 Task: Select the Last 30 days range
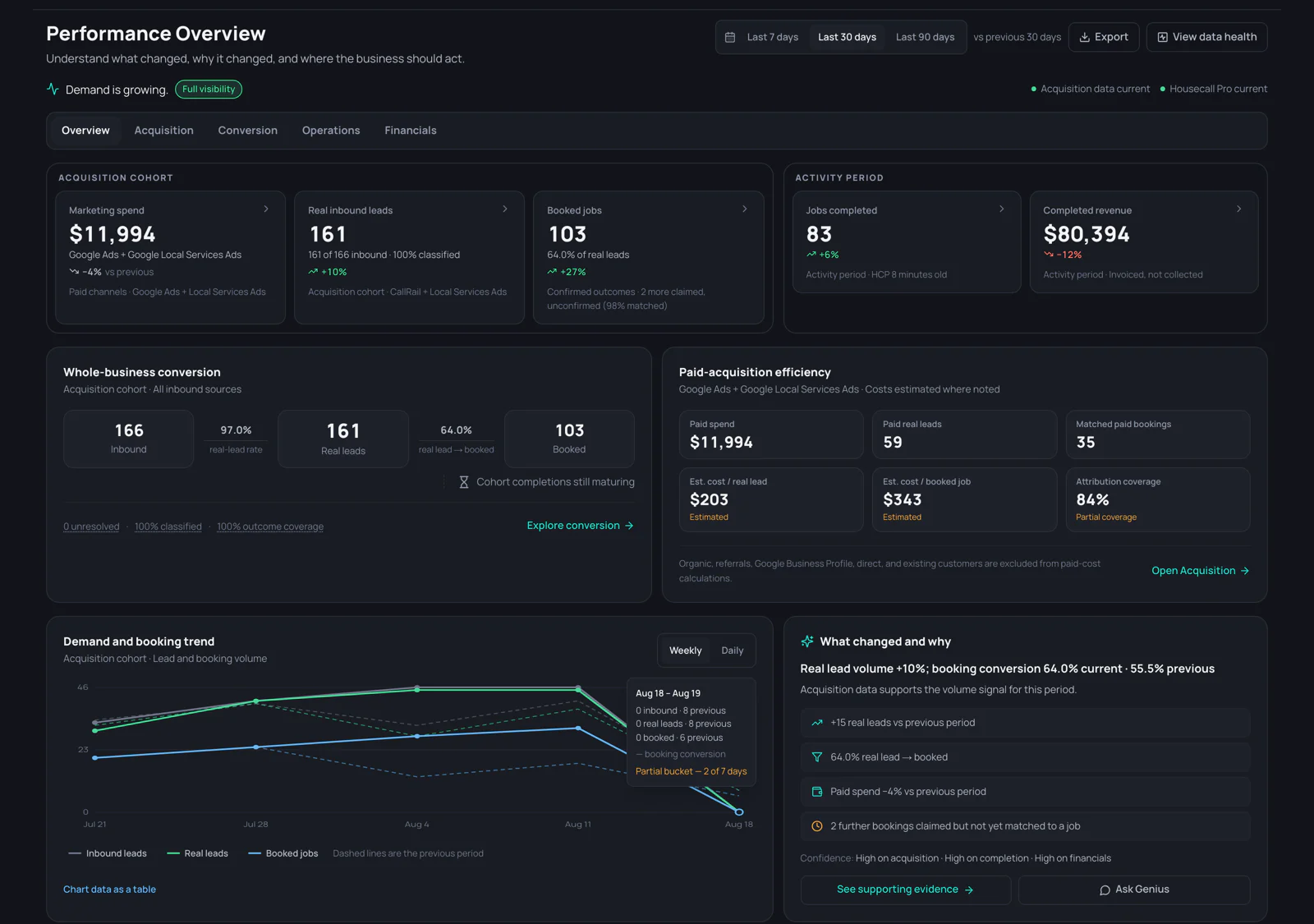click(847, 37)
